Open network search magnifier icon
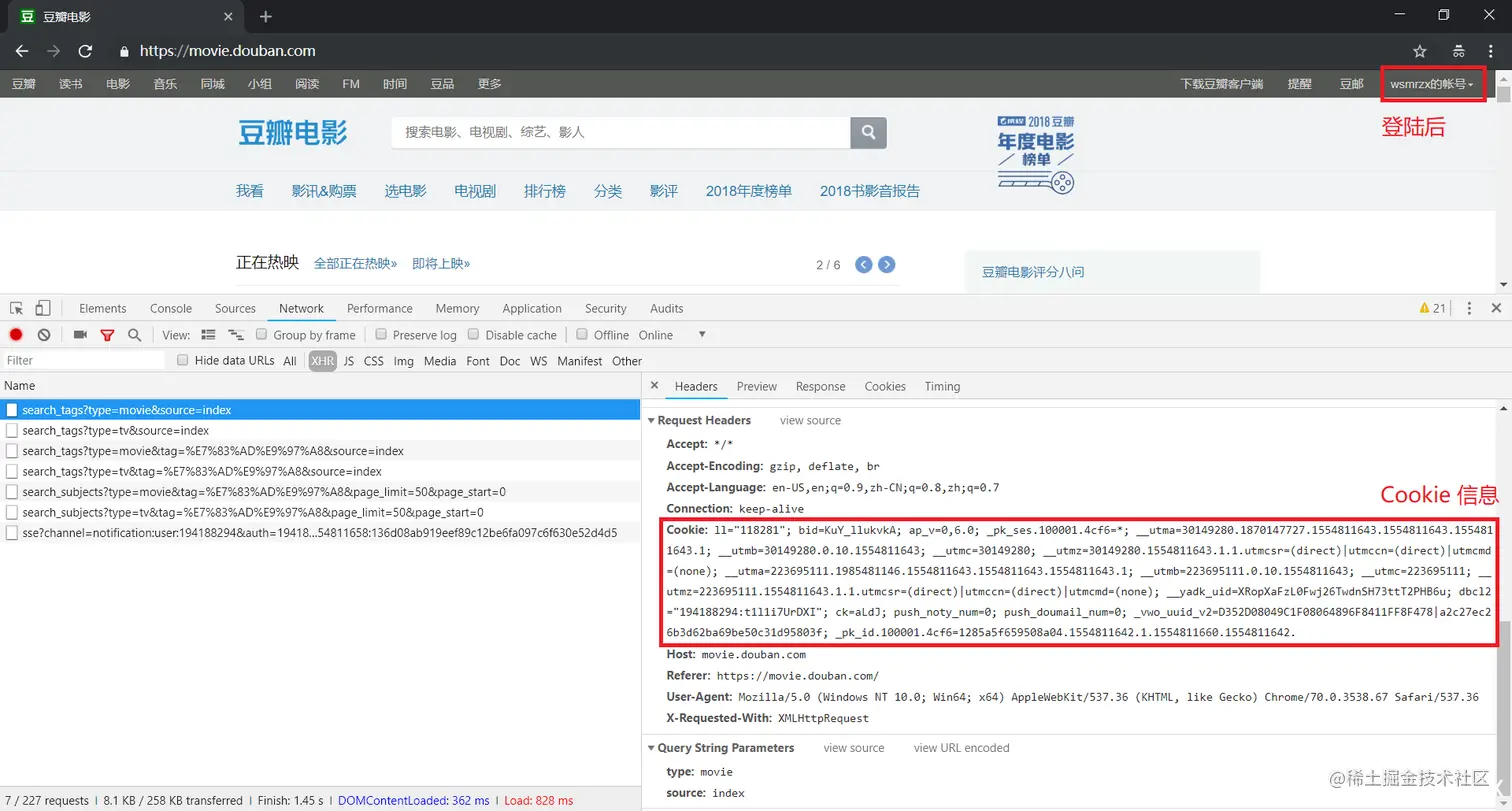The width and height of the screenshot is (1512, 811). (x=134, y=335)
